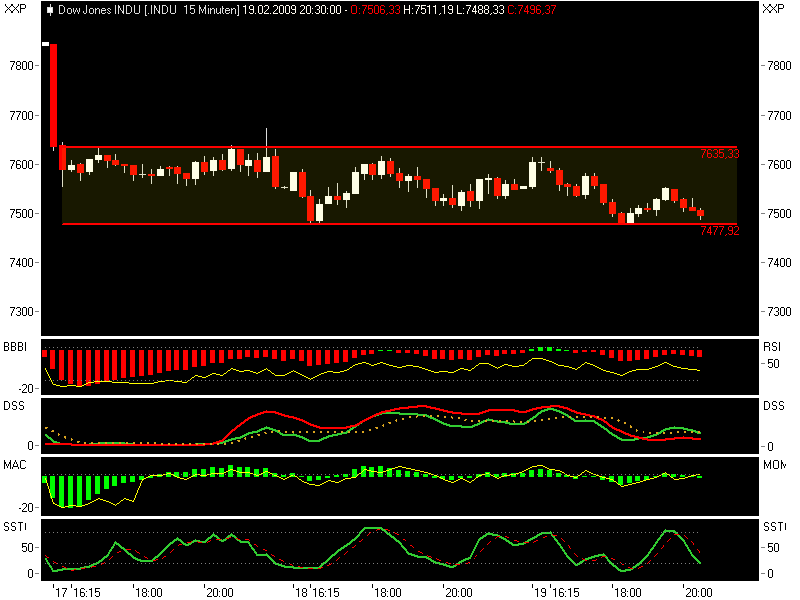Click 7500 on the right price axis

(779, 214)
